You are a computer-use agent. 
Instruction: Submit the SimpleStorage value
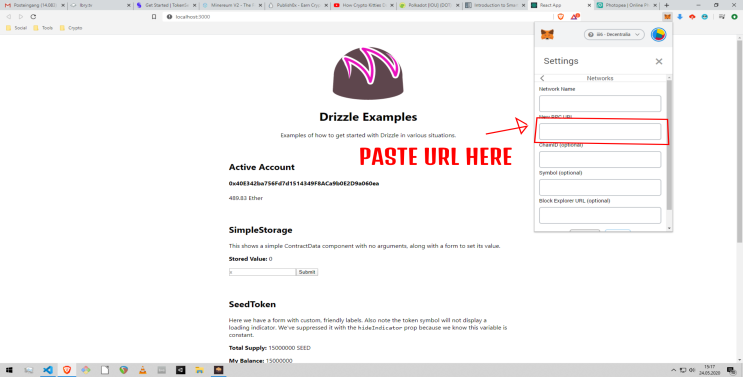tap(307, 272)
